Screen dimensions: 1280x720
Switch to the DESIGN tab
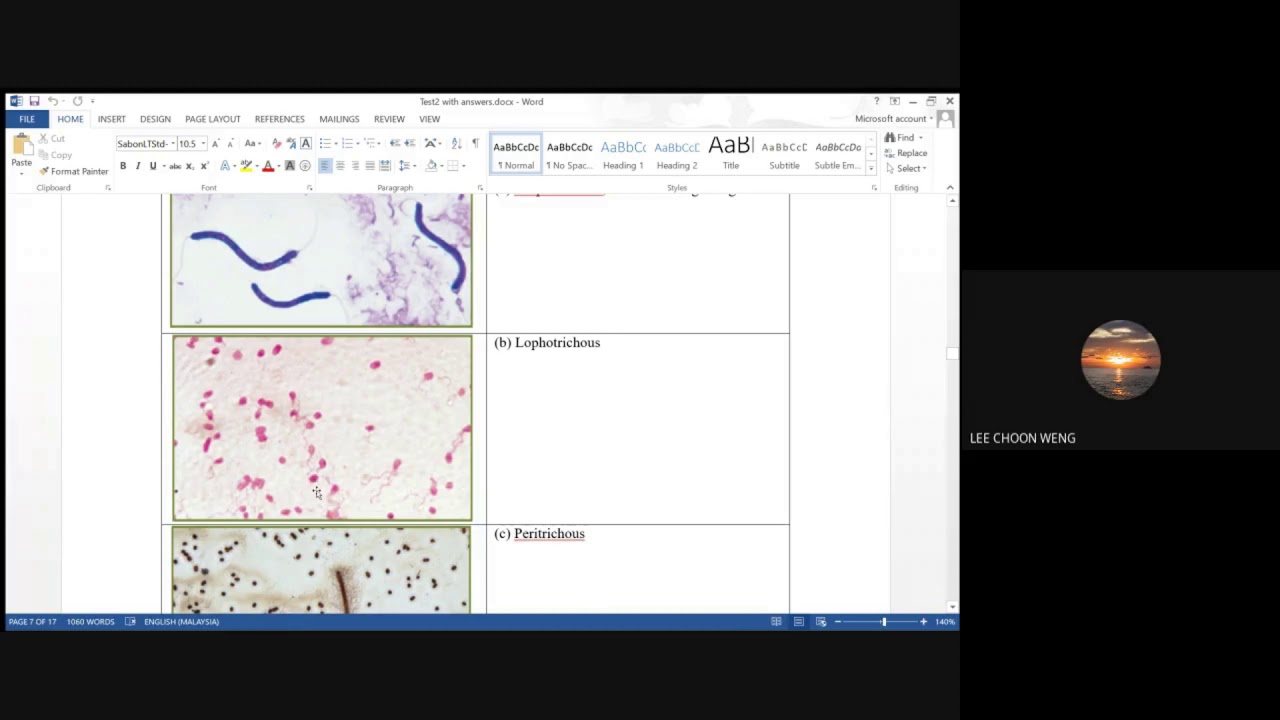[x=155, y=119]
